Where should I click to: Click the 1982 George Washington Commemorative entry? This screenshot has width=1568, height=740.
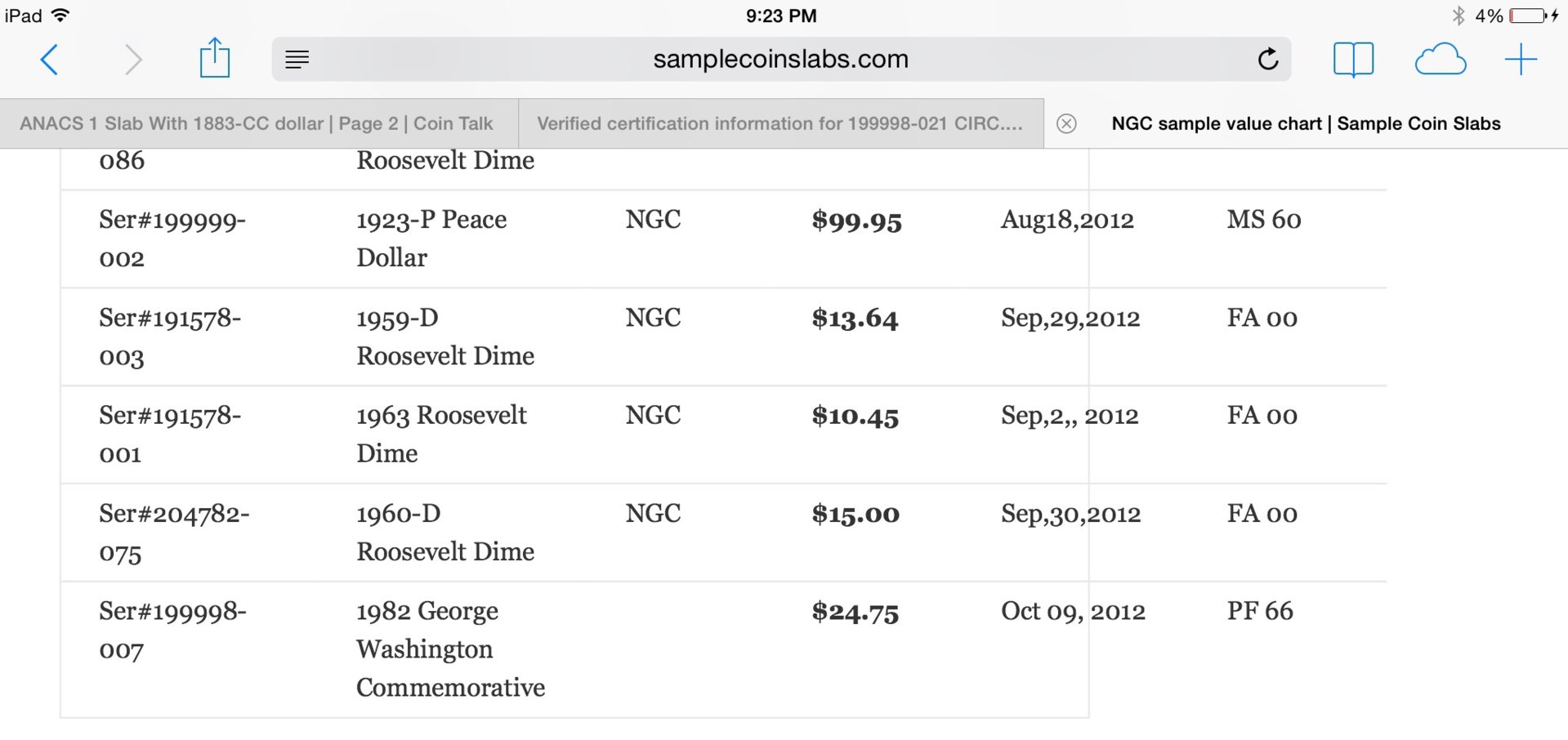[450, 649]
